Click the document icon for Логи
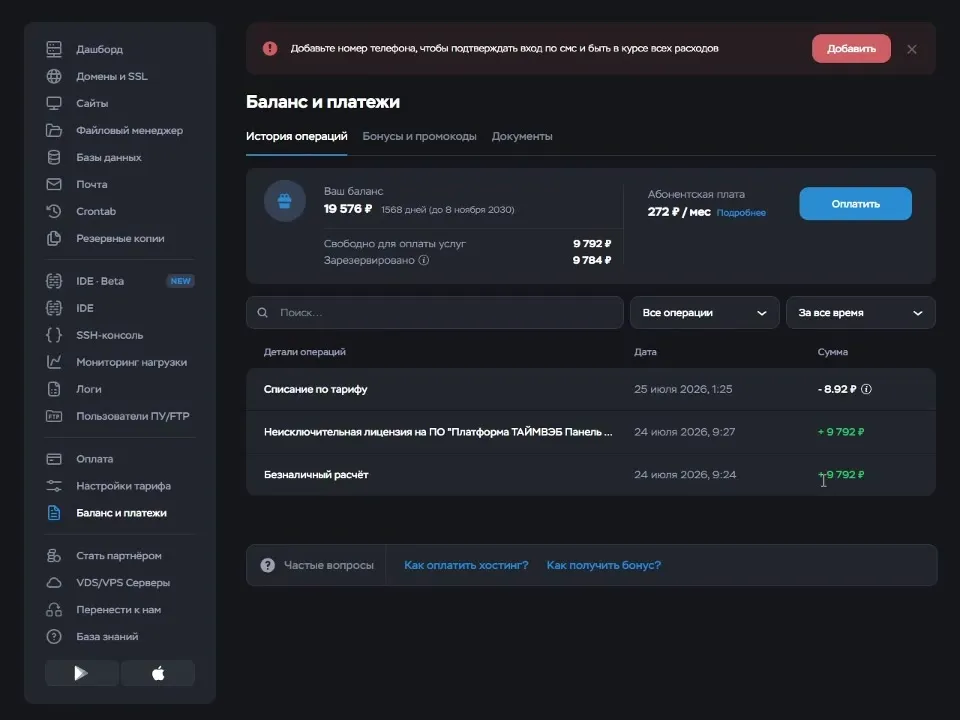Viewport: 960px width, 720px height. [x=54, y=389]
